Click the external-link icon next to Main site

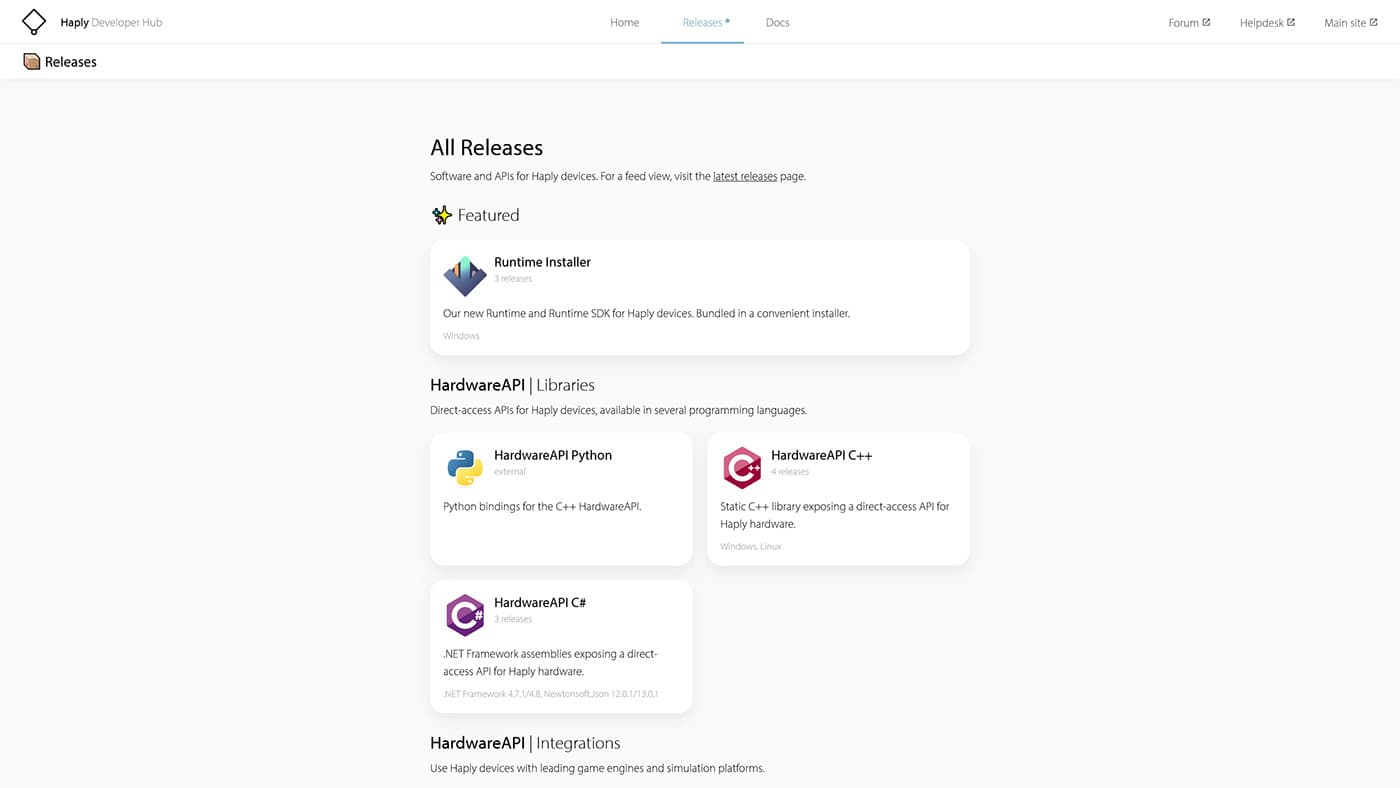[x=1376, y=21]
